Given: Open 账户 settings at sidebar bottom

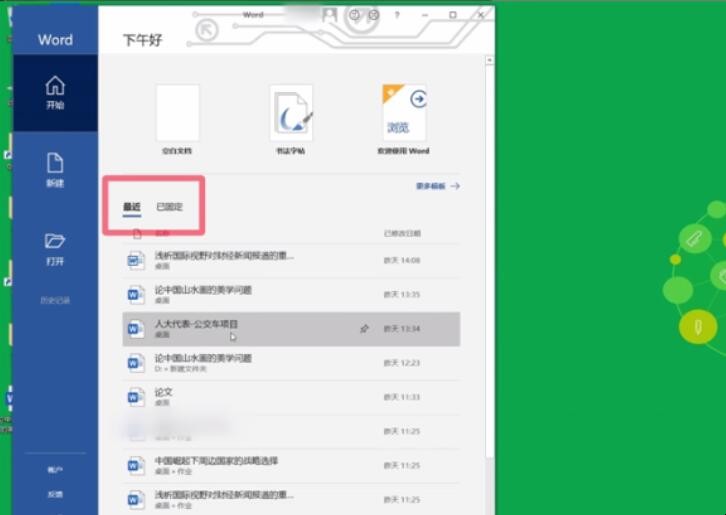Looking at the screenshot, I should point(55,470).
